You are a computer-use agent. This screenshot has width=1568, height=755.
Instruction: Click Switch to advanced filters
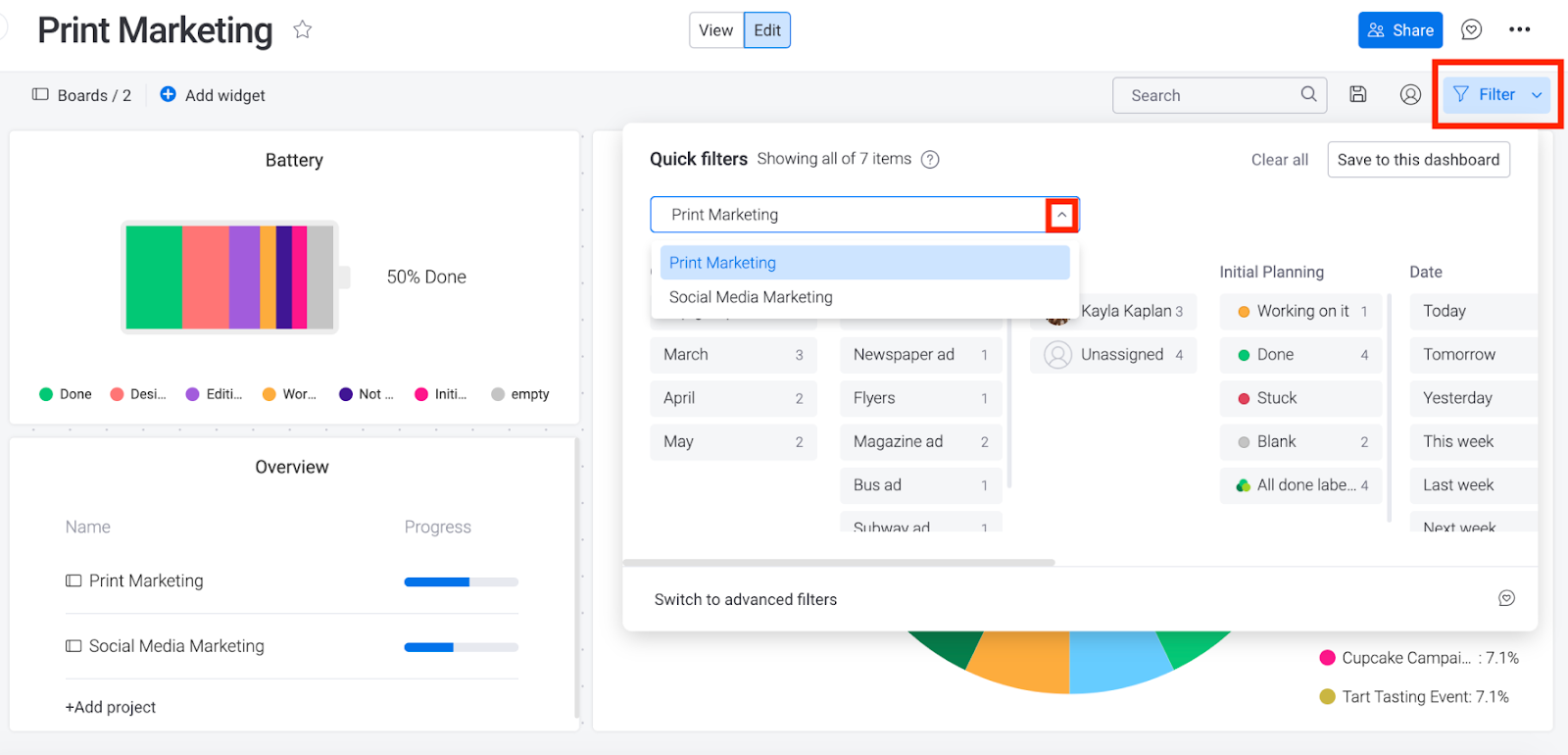click(x=746, y=599)
